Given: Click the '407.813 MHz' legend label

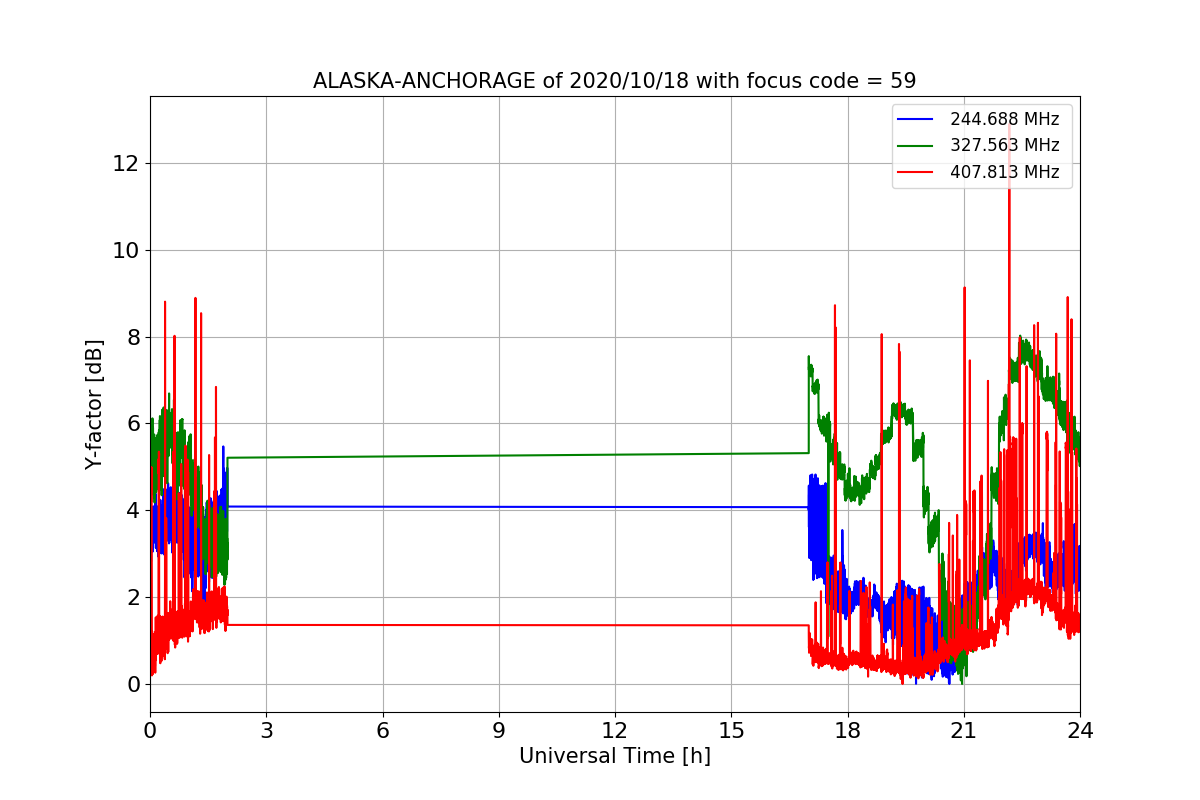Looking at the screenshot, I should (x=1004, y=172).
